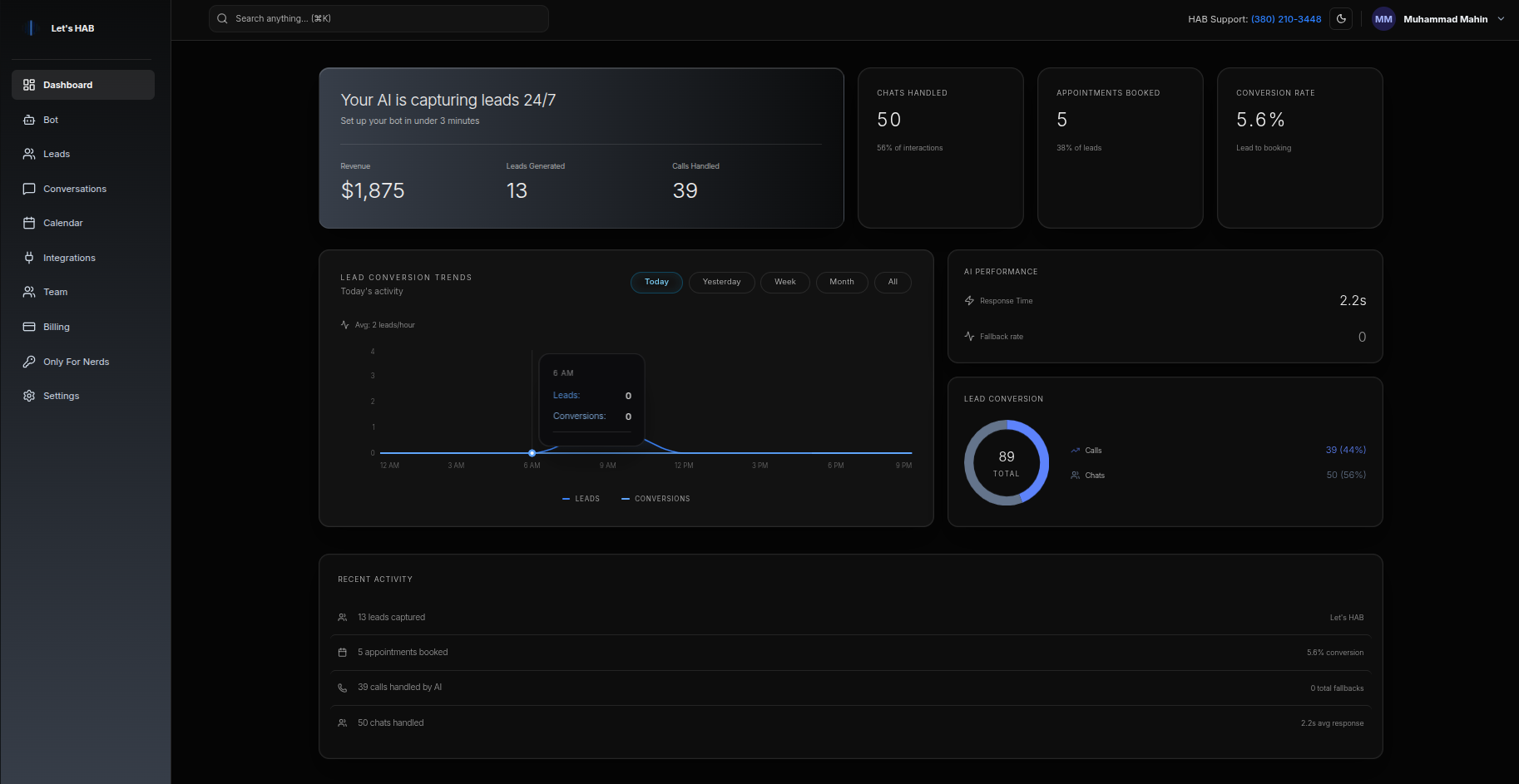Click the Calendar icon in sidebar
1519x784 pixels.
(29, 223)
